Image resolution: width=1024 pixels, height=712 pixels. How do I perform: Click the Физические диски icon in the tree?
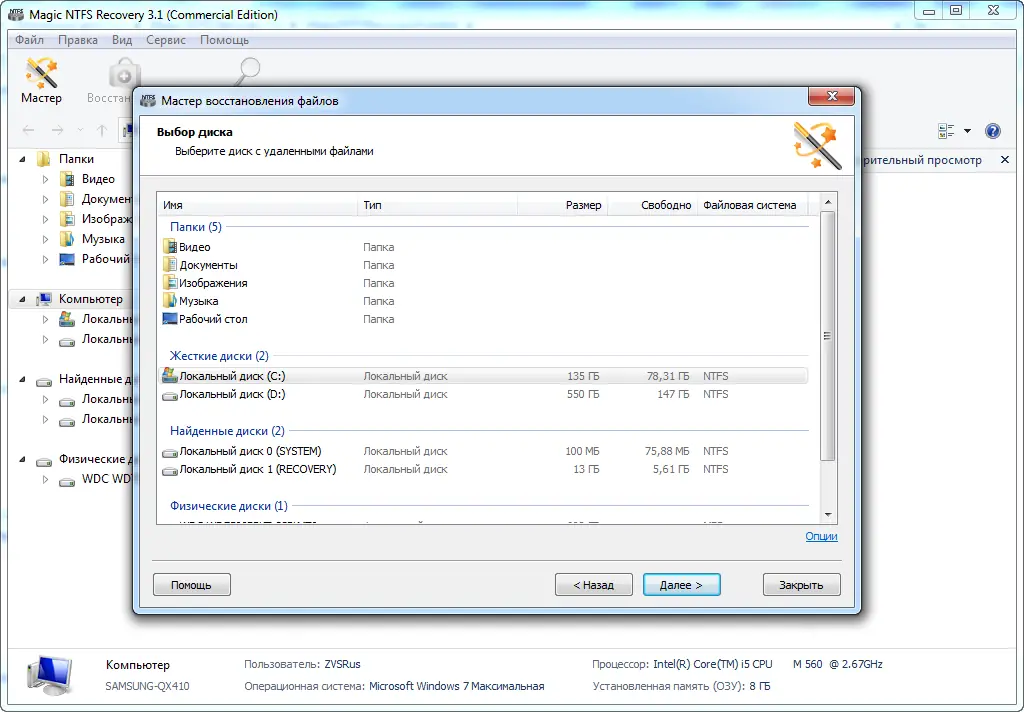44,462
